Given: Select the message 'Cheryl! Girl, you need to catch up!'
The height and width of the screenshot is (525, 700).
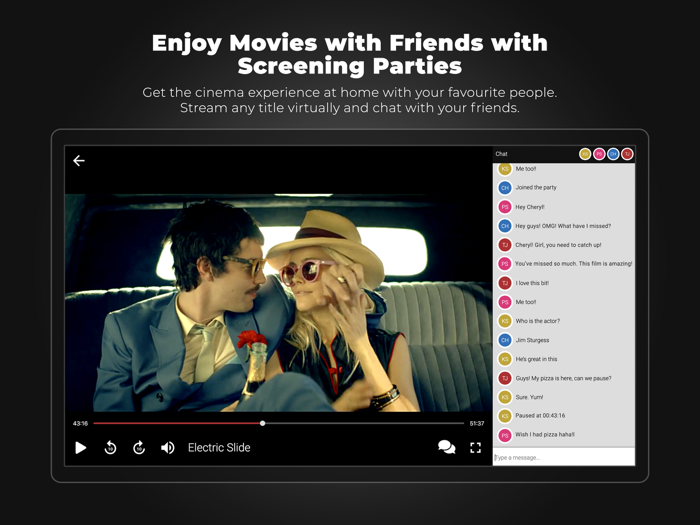Looking at the screenshot, I should [558, 245].
